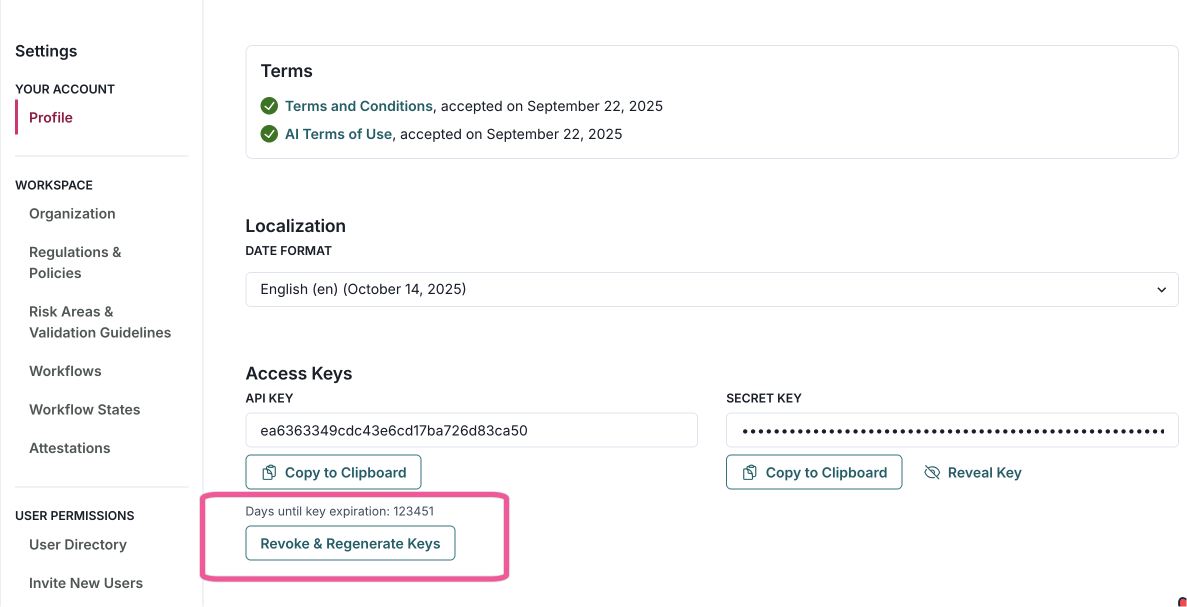Click the API Key text field
The width and height of the screenshot is (1187, 607).
[x=471, y=431]
